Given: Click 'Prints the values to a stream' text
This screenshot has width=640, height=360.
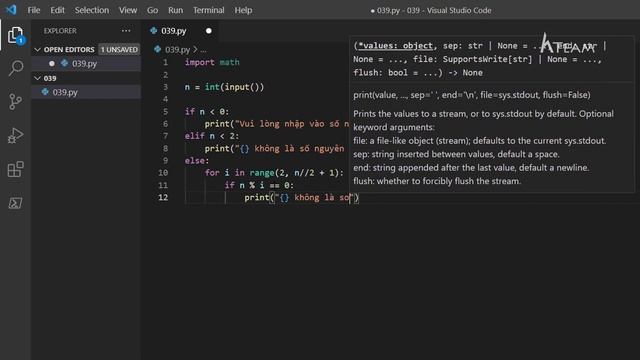Looking at the screenshot, I should [411, 114].
